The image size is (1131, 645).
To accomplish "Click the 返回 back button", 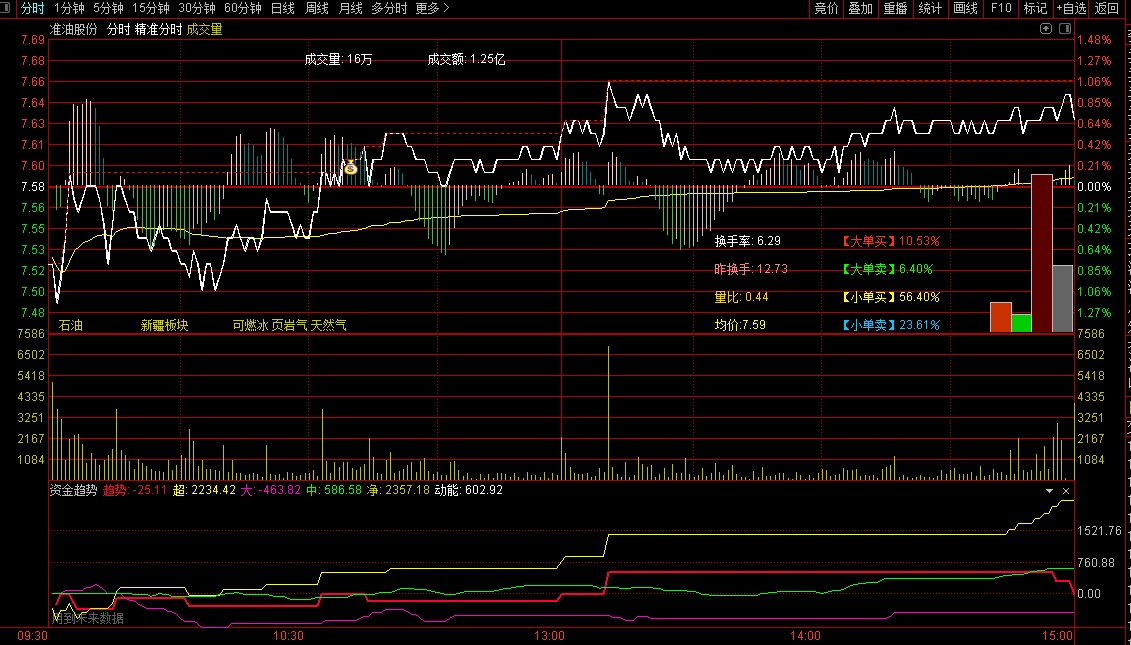I will point(1106,9).
